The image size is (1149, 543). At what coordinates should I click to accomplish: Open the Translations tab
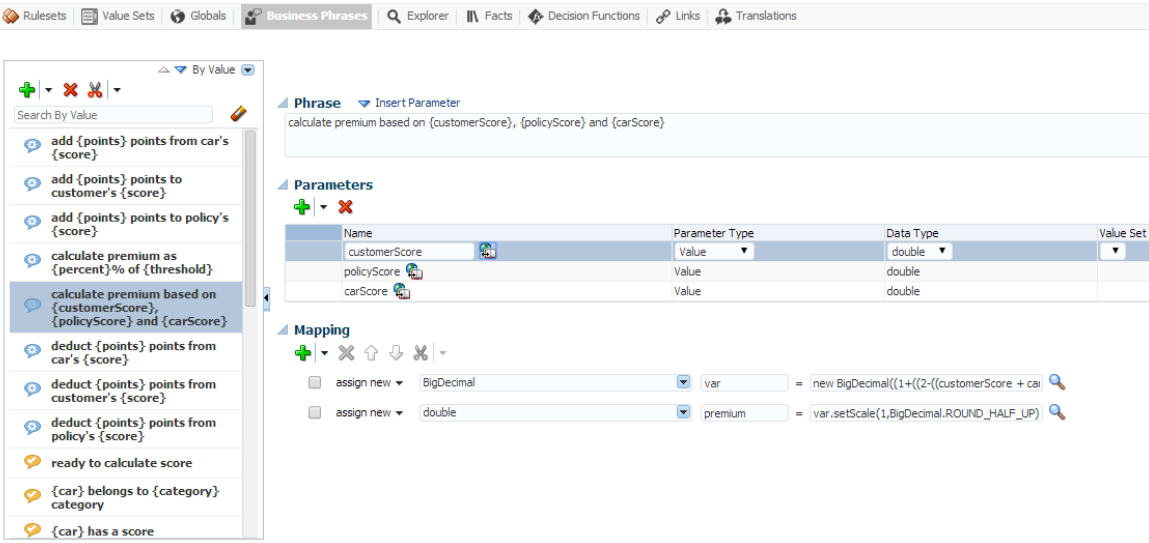pos(756,16)
